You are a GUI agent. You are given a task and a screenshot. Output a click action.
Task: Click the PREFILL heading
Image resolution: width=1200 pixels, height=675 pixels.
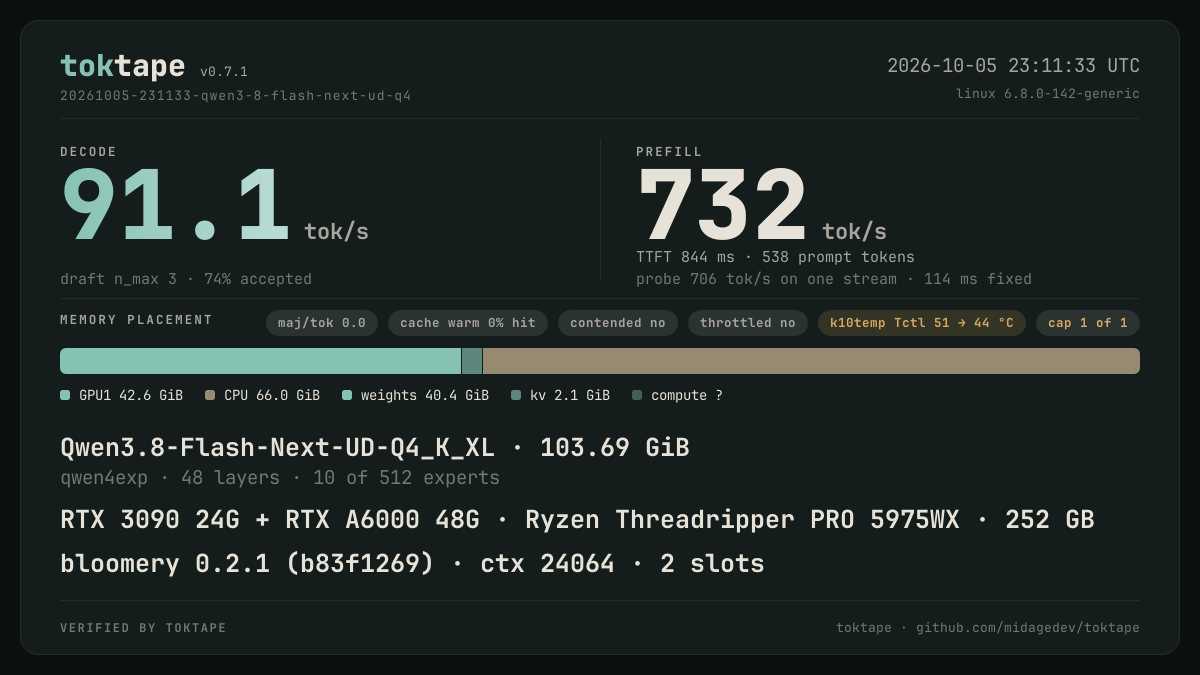pos(669,152)
